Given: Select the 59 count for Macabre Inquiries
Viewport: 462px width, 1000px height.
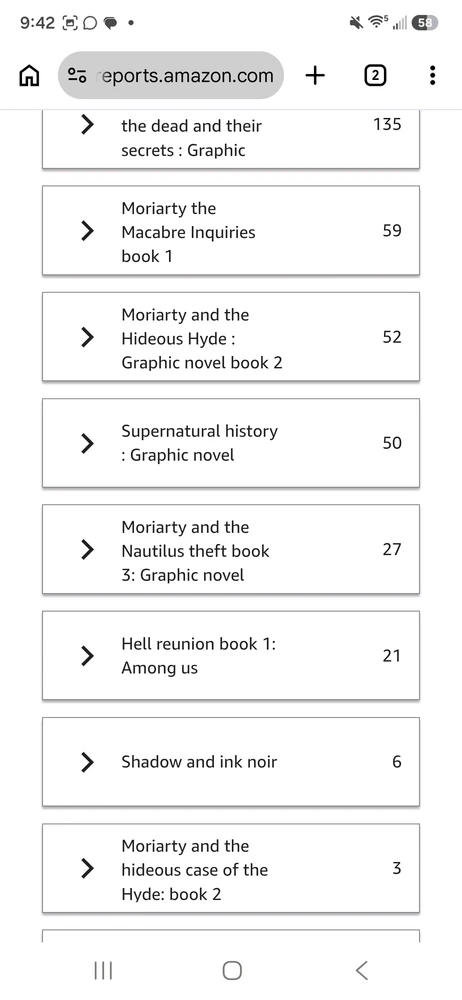Looking at the screenshot, I should (x=392, y=230).
